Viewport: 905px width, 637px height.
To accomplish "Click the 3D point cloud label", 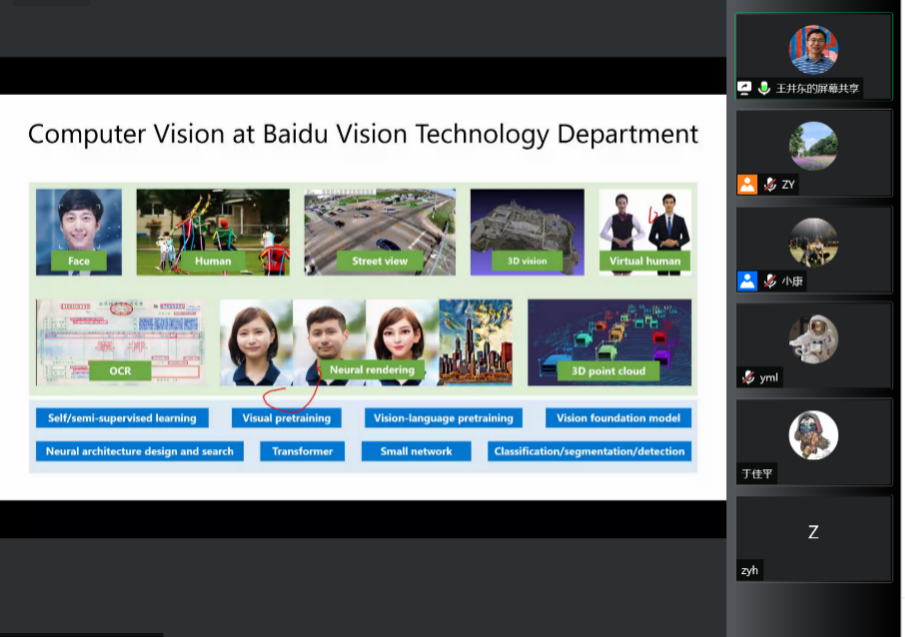I will (608, 371).
